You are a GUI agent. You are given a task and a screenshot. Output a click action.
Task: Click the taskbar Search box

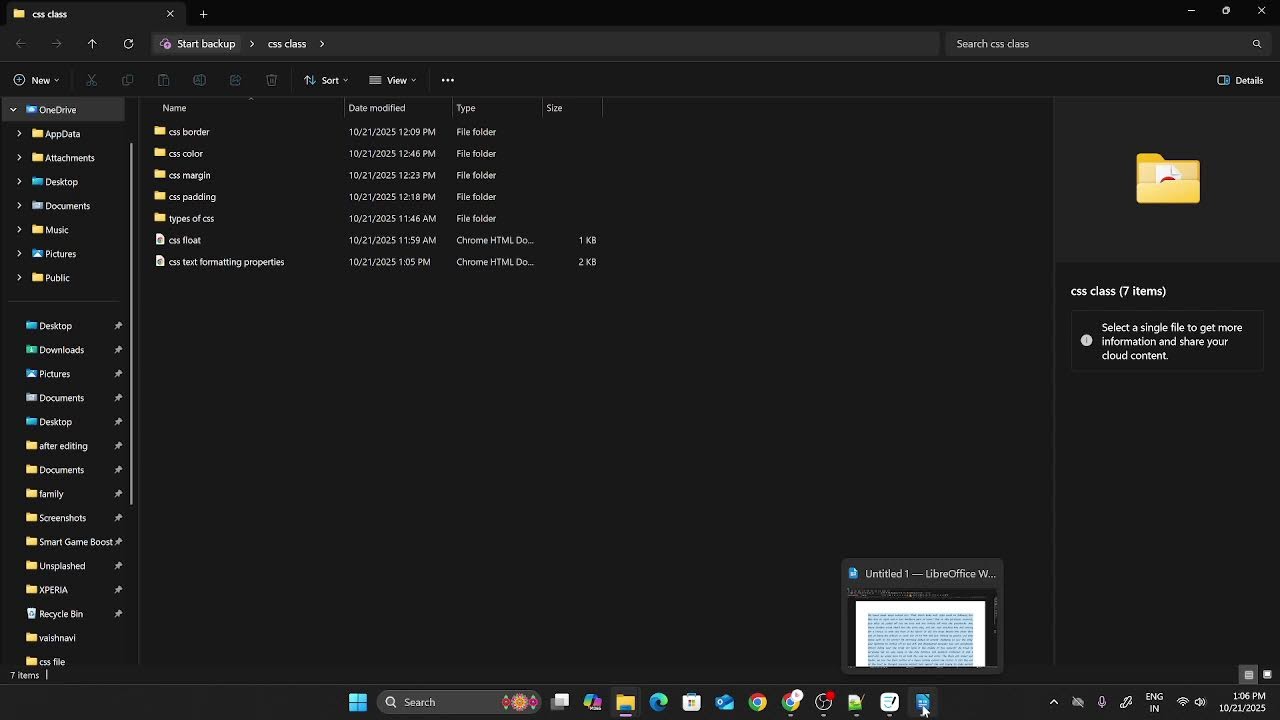(460, 702)
